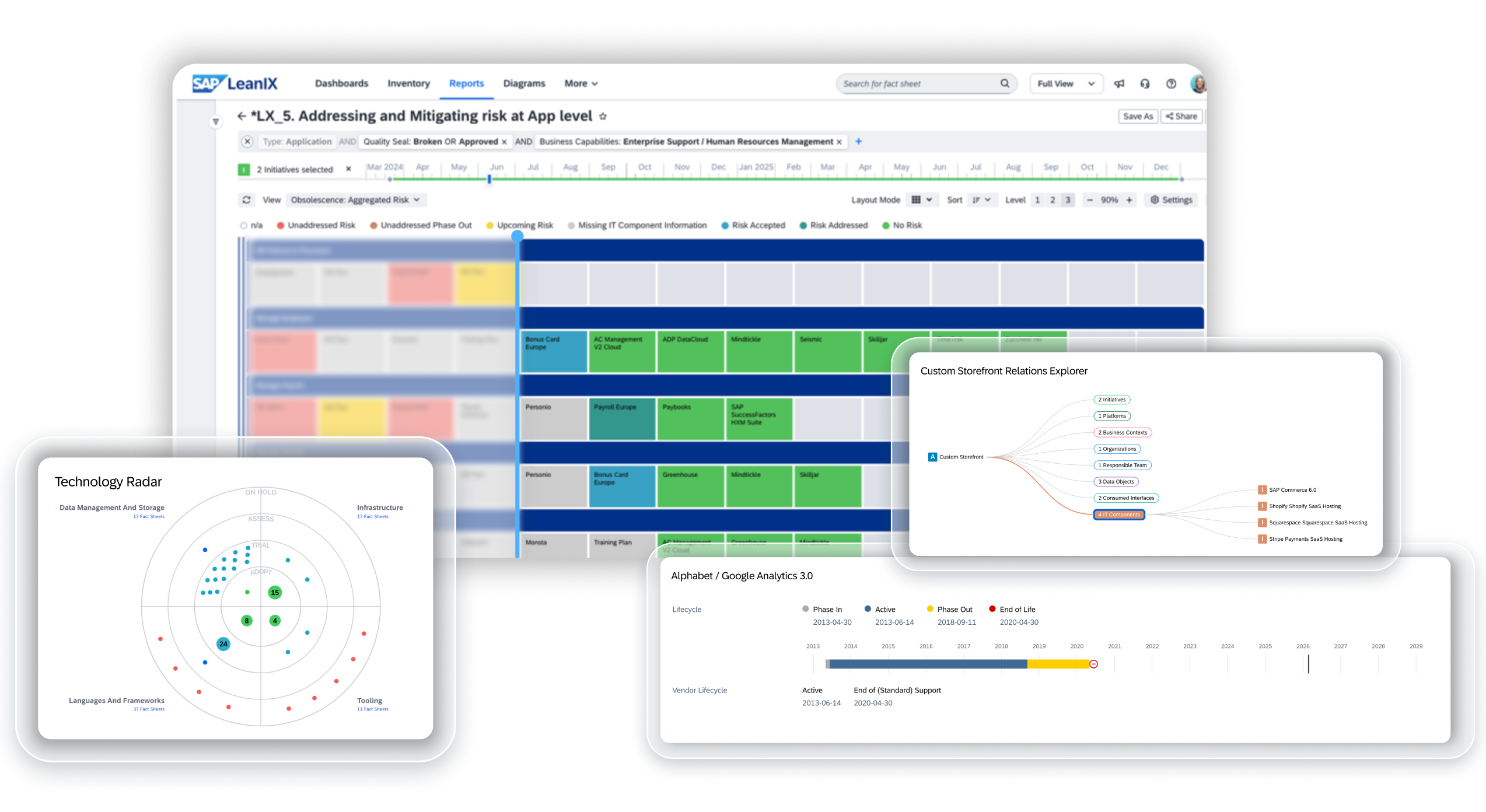Select the Level 2 toggle
Viewport: 1486px width, 812px height.
click(1053, 200)
